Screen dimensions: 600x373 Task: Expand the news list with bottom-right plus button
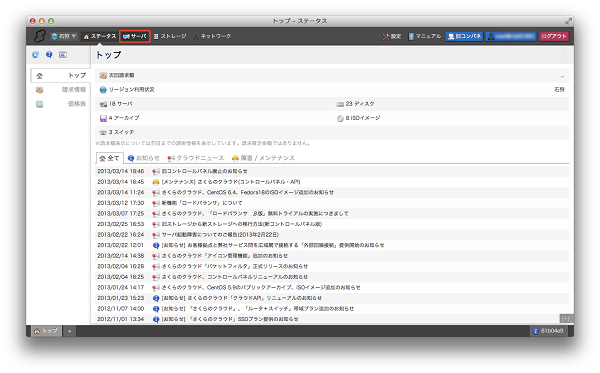pyautogui.click(x=566, y=318)
